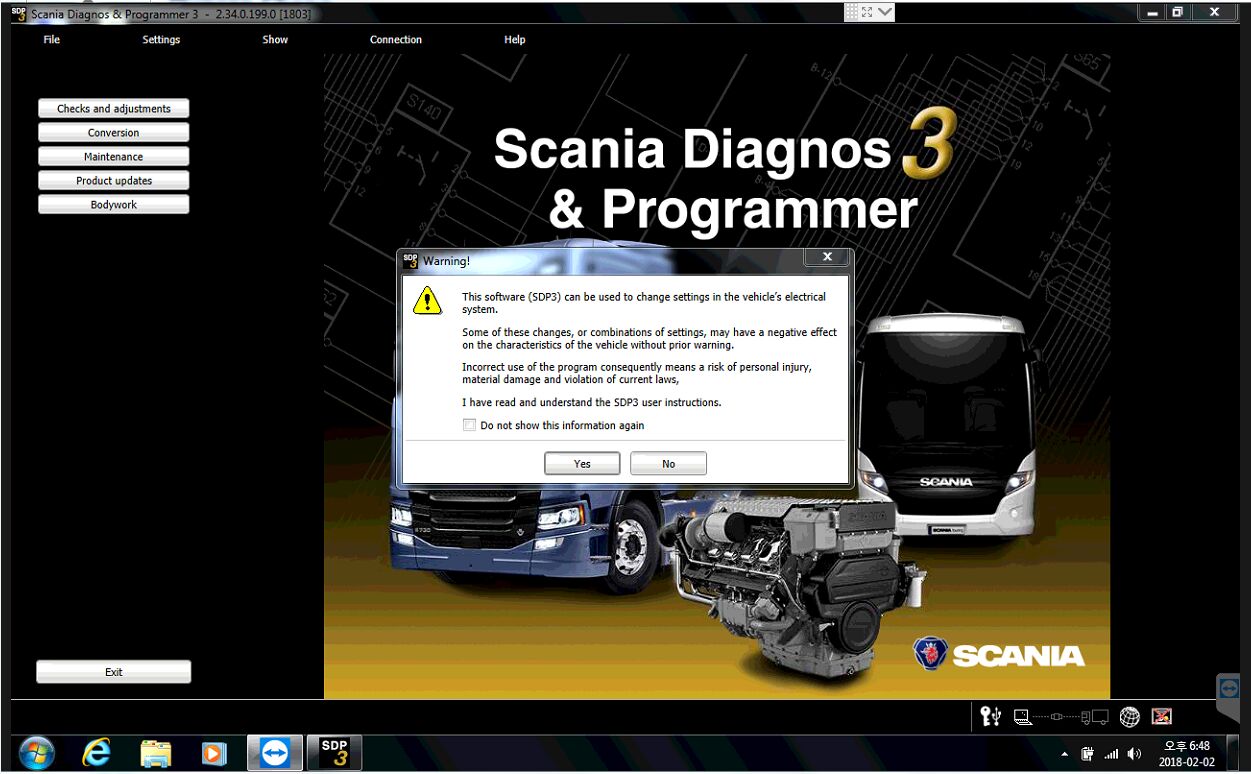
Task: Click the Exit button
Action: click(114, 672)
